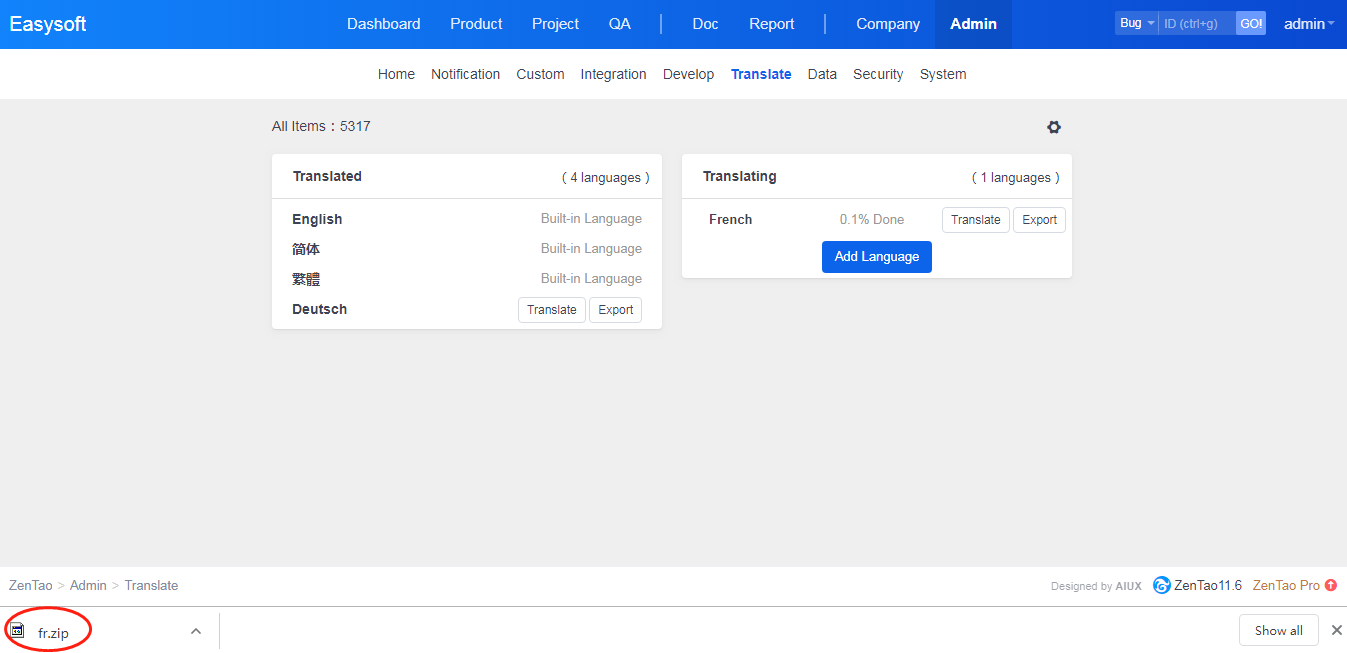Open the Integration submenu tab
Screen dimensions: 1347x653
tap(613, 74)
